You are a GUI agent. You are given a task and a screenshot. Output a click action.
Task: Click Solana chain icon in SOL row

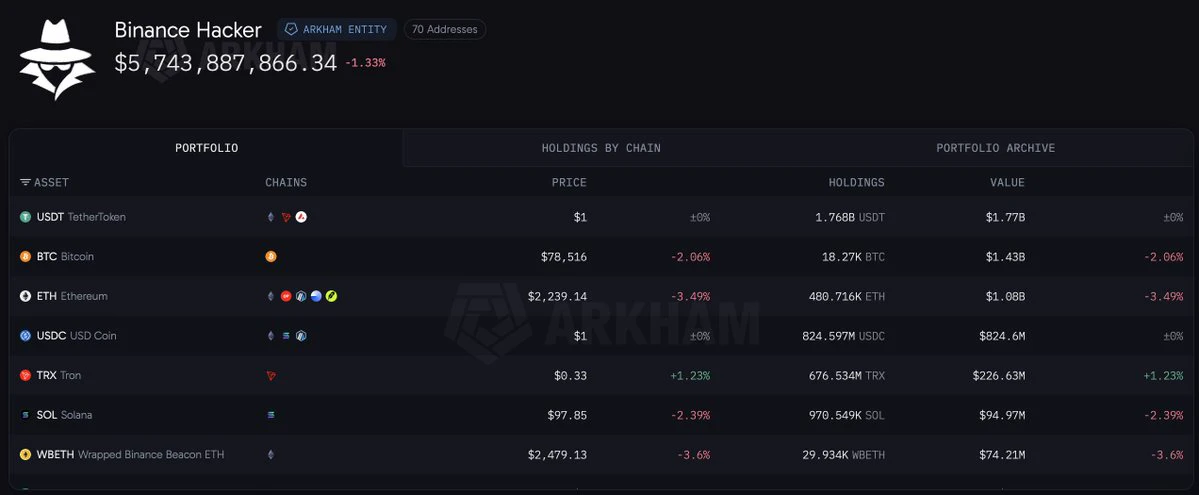tap(271, 415)
